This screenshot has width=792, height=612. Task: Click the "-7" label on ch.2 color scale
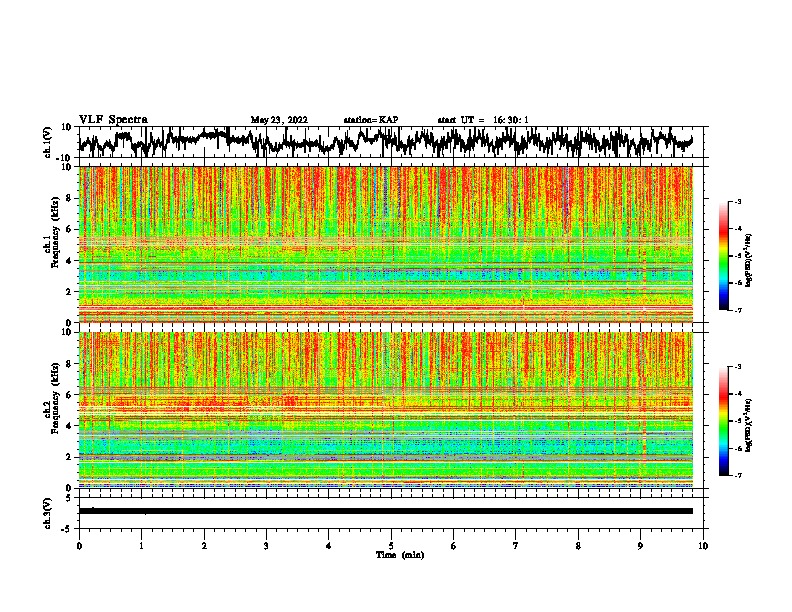click(737, 476)
